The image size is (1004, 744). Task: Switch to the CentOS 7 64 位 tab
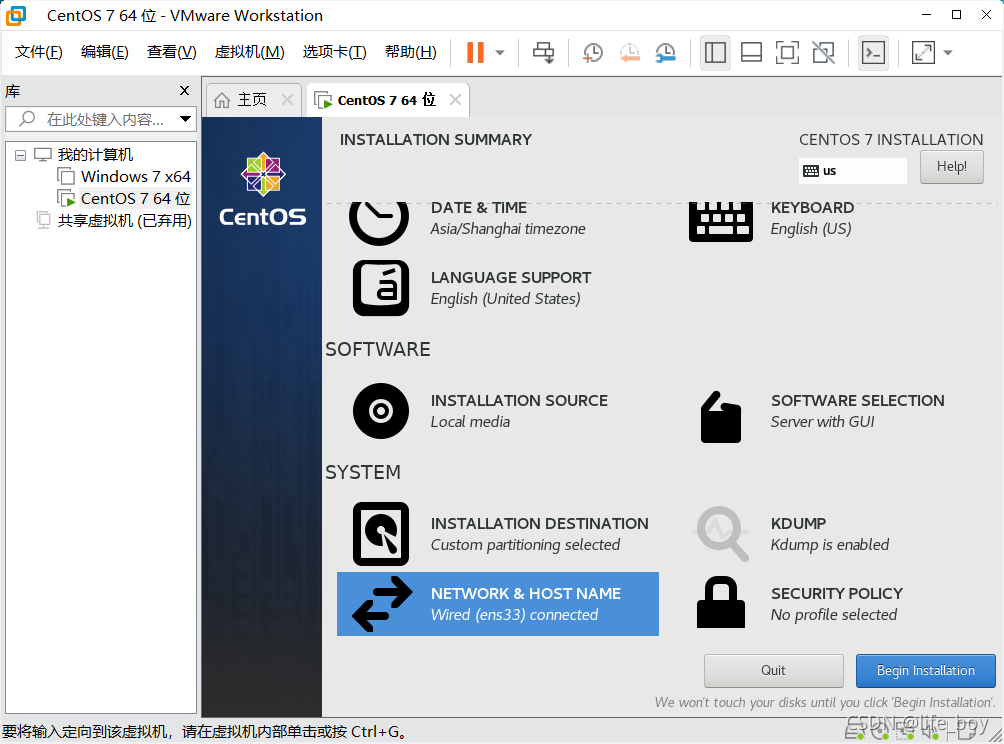[386, 100]
